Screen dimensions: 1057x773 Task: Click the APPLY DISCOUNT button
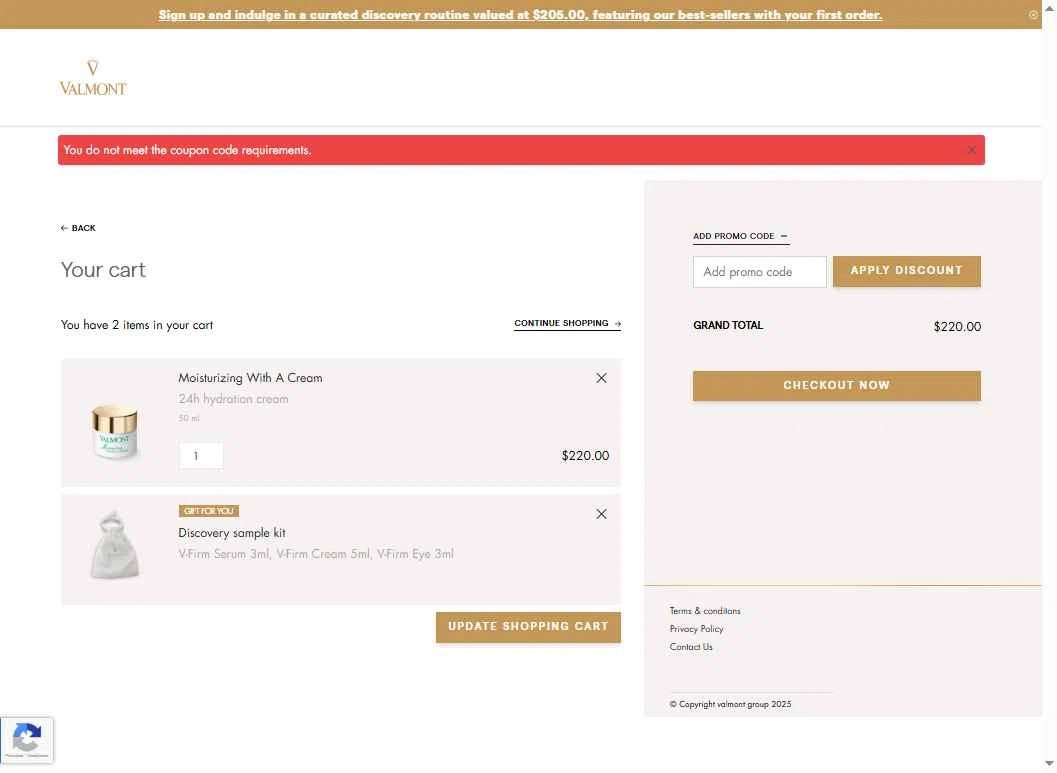907,271
